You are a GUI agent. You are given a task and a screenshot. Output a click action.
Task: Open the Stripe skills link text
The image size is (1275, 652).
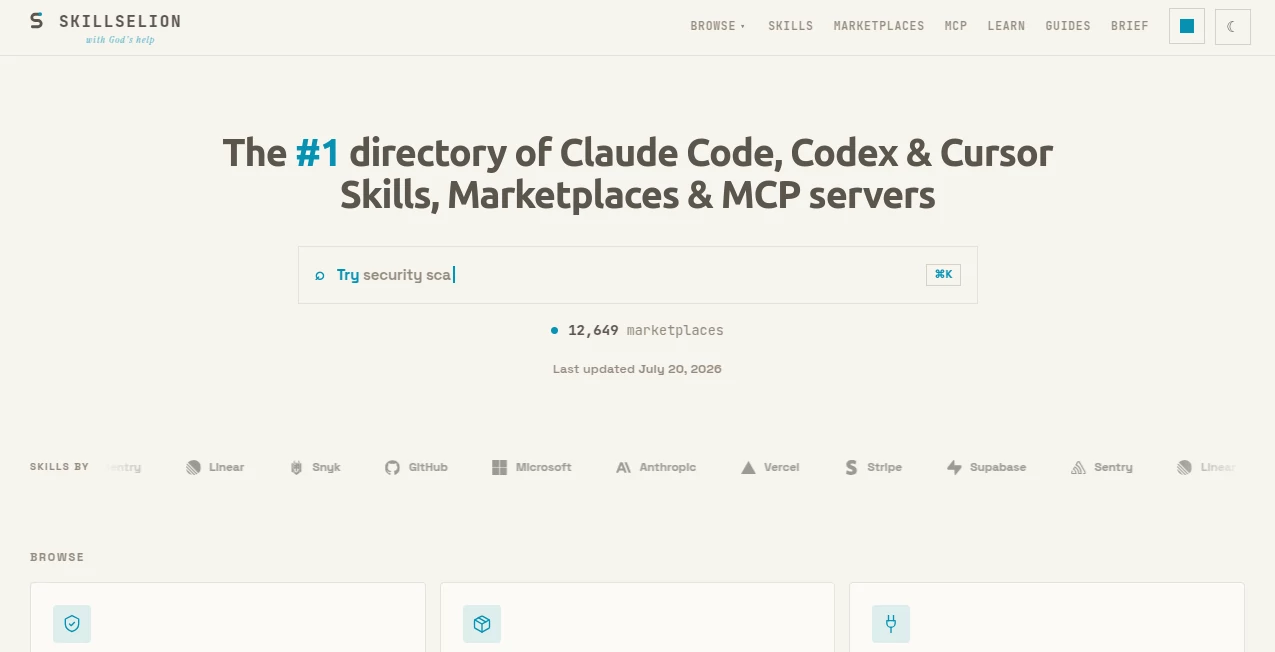coord(884,467)
